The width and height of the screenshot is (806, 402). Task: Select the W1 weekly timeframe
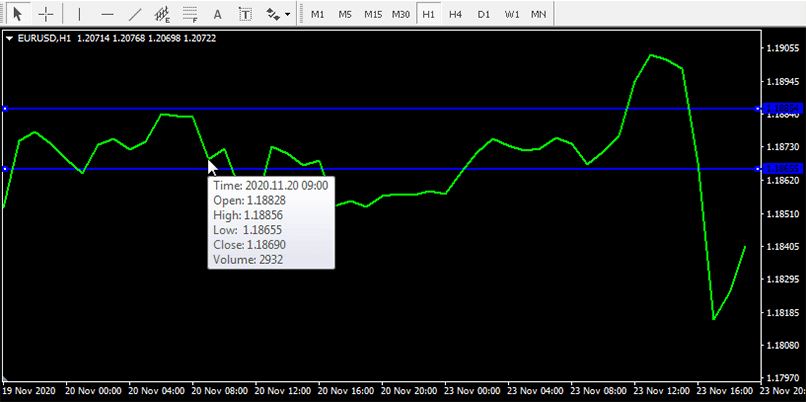point(511,14)
